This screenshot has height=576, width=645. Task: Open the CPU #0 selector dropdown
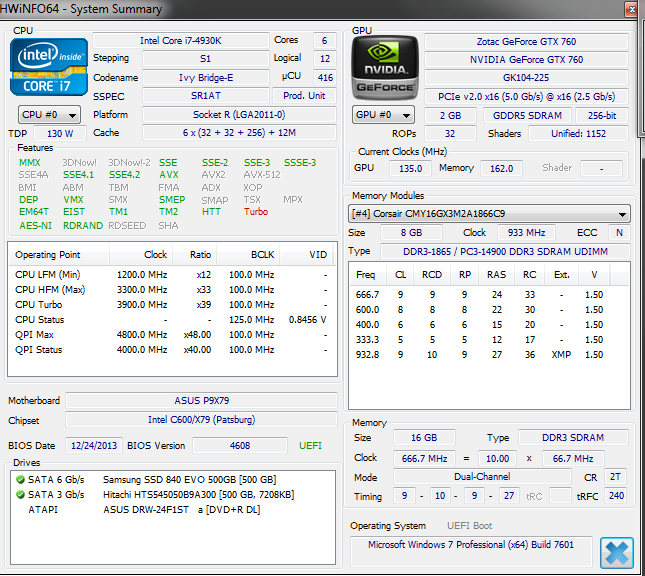[x=49, y=115]
